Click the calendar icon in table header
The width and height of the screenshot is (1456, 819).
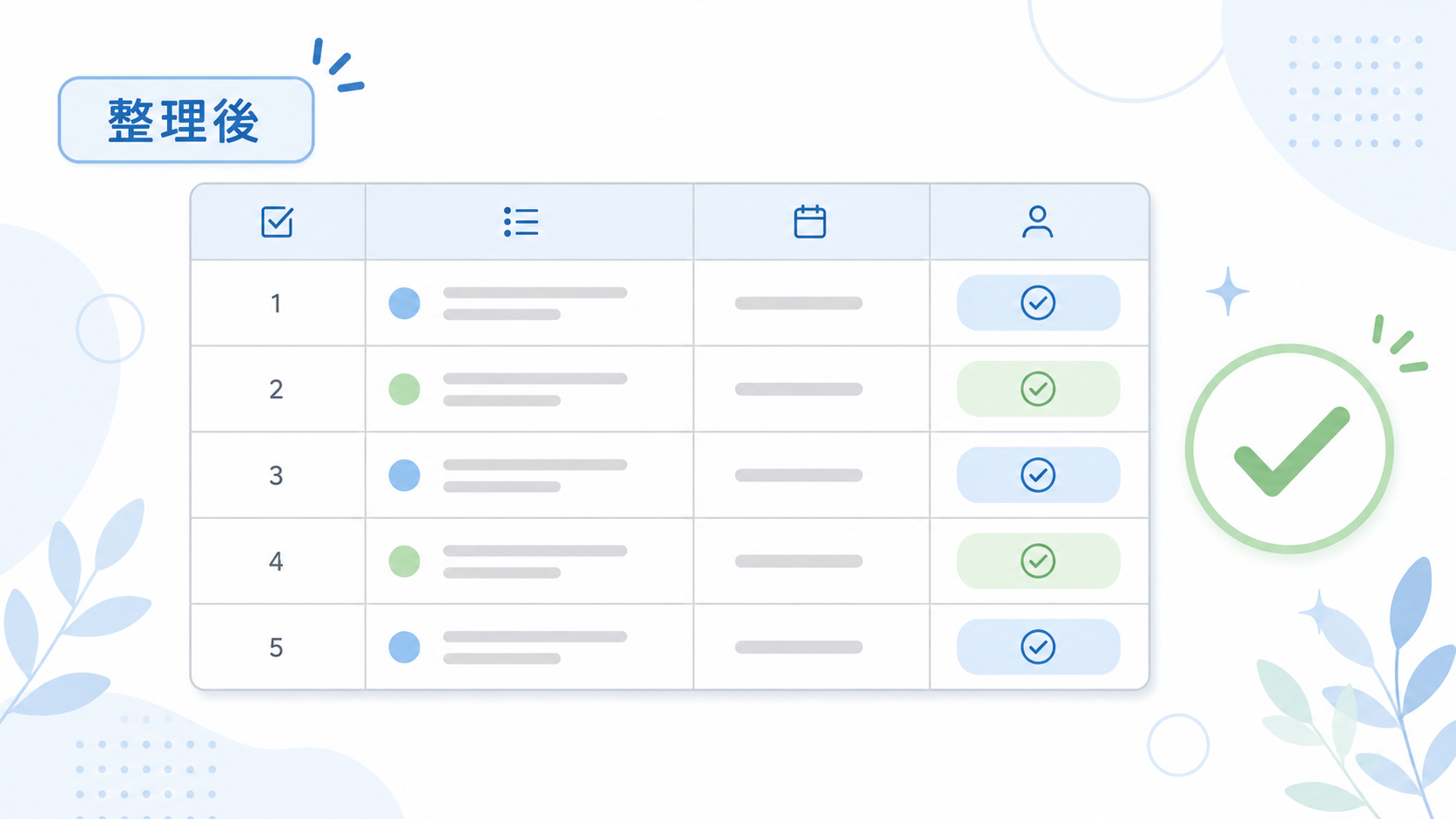[x=810, y=222]
